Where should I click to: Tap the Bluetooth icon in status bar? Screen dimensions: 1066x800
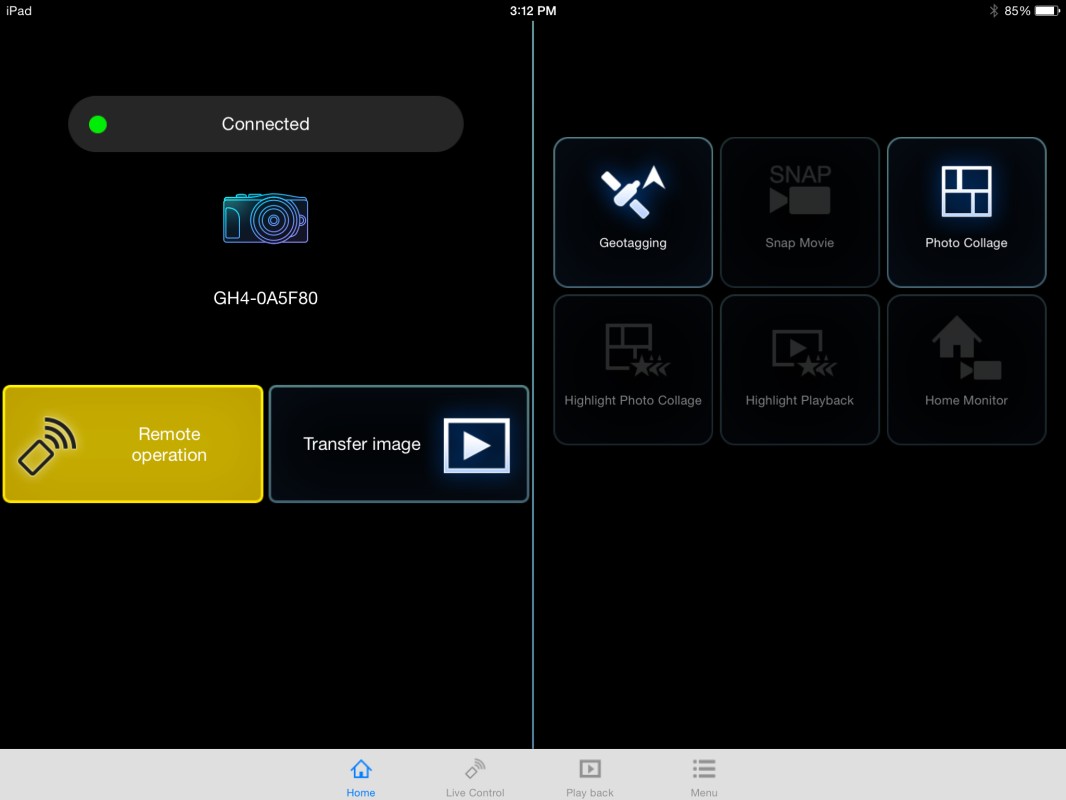(x=993, y=10)
